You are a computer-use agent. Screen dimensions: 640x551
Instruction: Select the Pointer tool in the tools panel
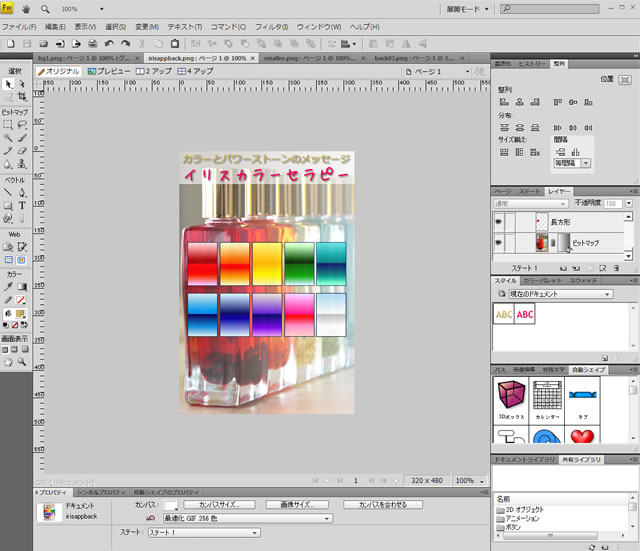8,85
